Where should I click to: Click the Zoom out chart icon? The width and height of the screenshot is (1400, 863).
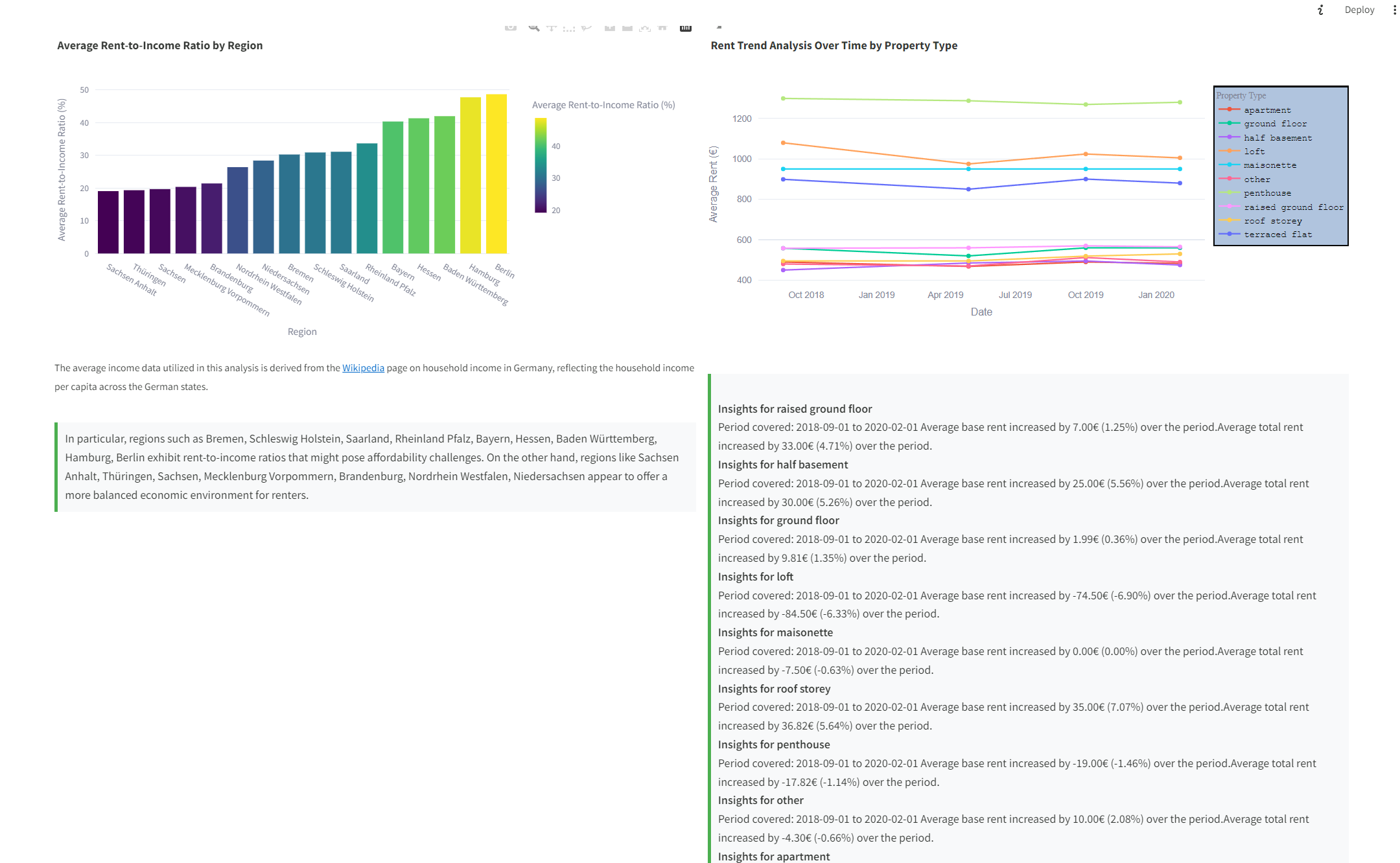[x=627, y=27]
